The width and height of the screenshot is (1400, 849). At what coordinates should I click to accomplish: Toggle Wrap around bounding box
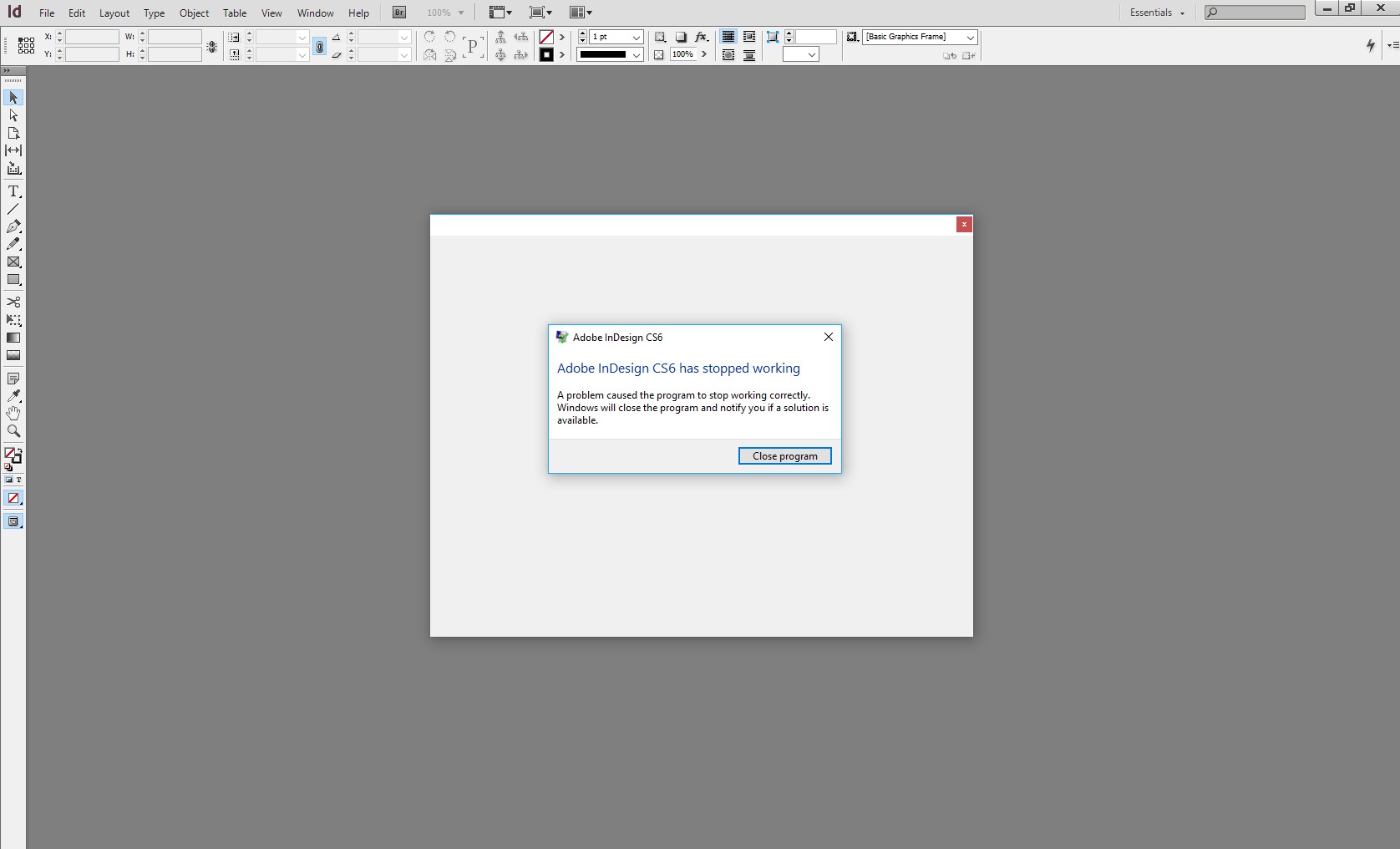point(749,37)
